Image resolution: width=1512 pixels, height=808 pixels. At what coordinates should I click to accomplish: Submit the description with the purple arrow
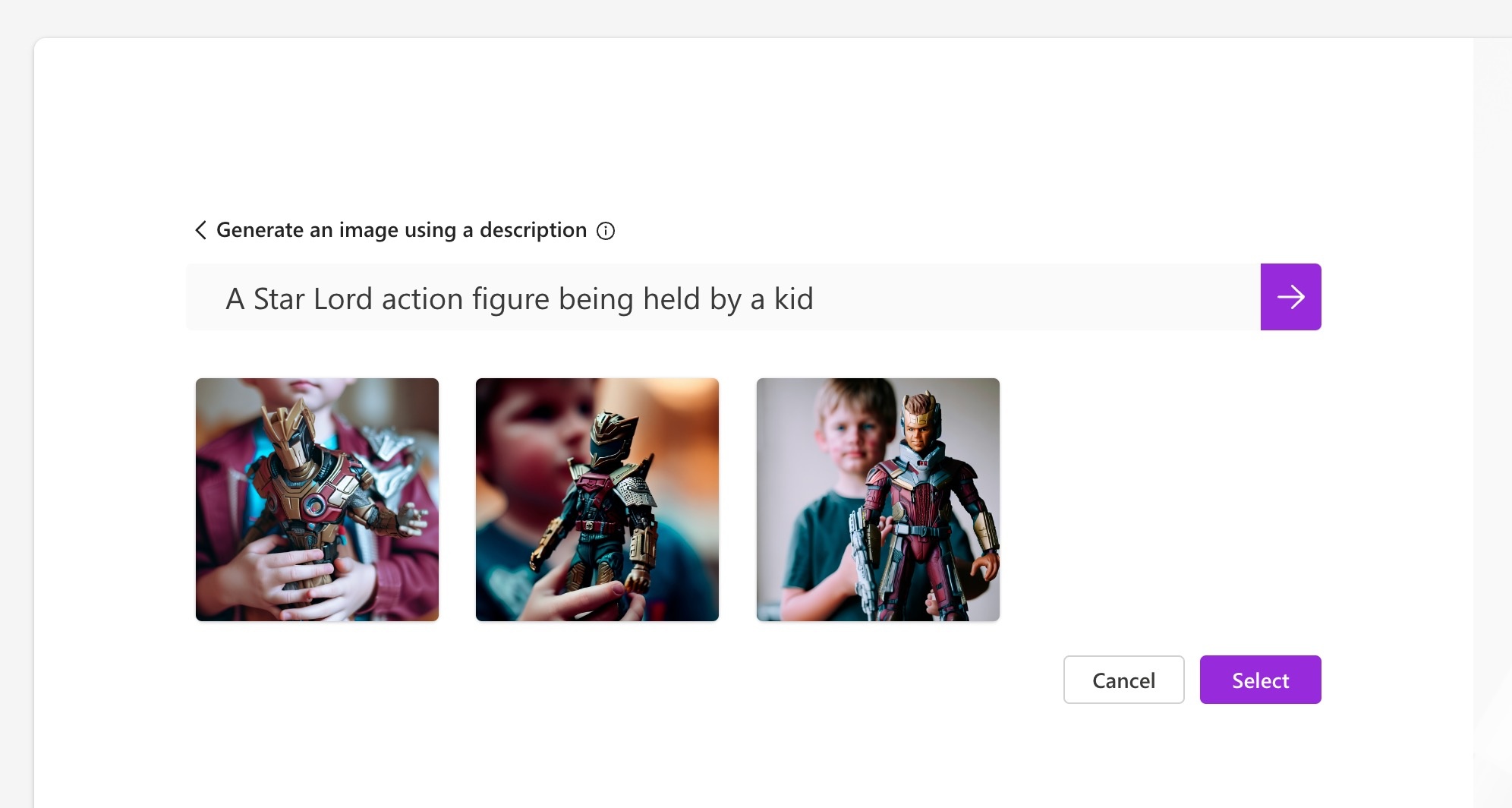coord(1290,297)
